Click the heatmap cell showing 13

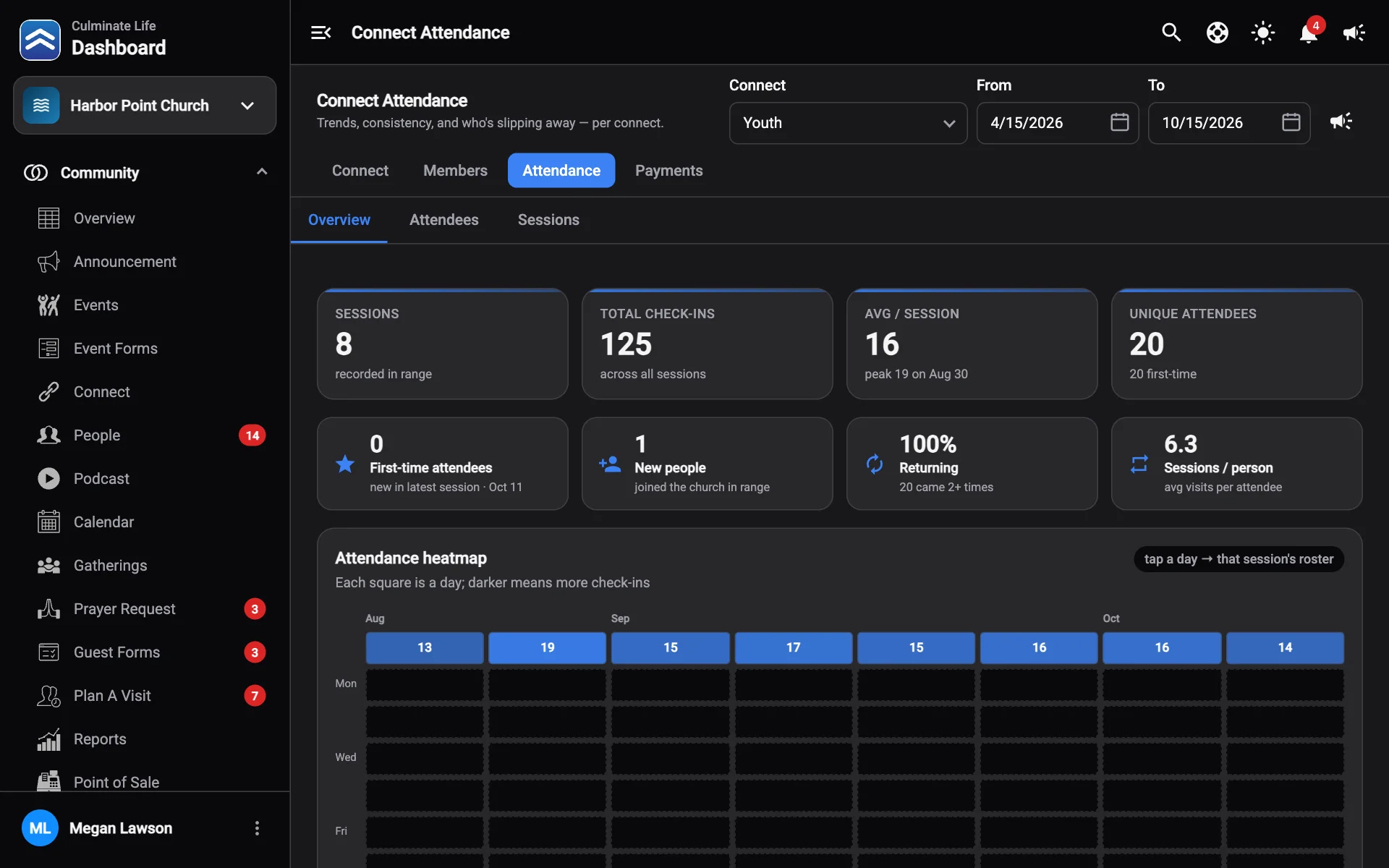(425, 647)
